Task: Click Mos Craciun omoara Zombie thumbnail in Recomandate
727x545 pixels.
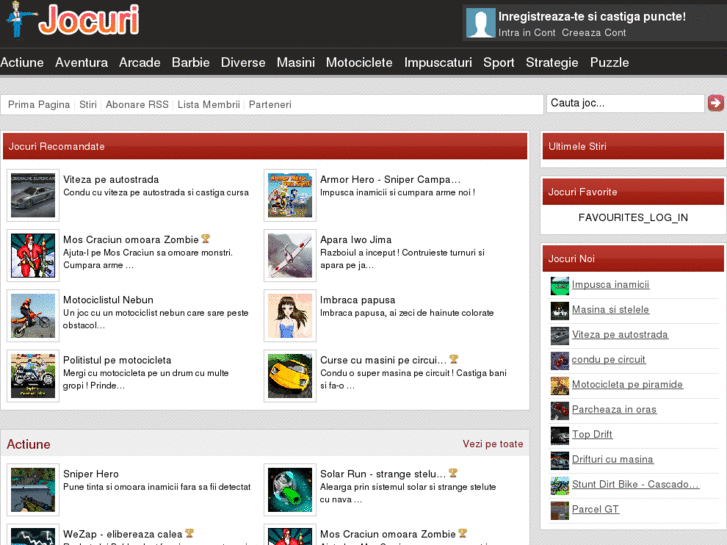Action: (33, 256)
